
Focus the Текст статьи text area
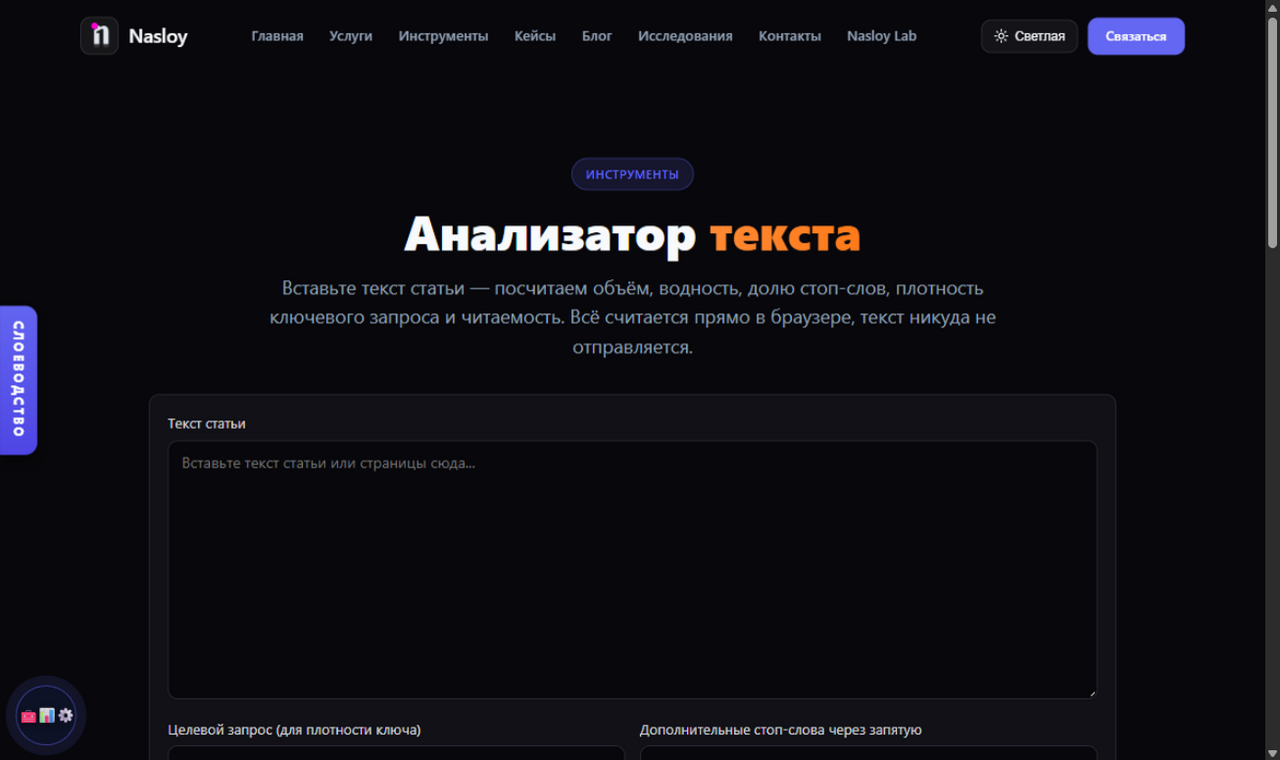632,570
